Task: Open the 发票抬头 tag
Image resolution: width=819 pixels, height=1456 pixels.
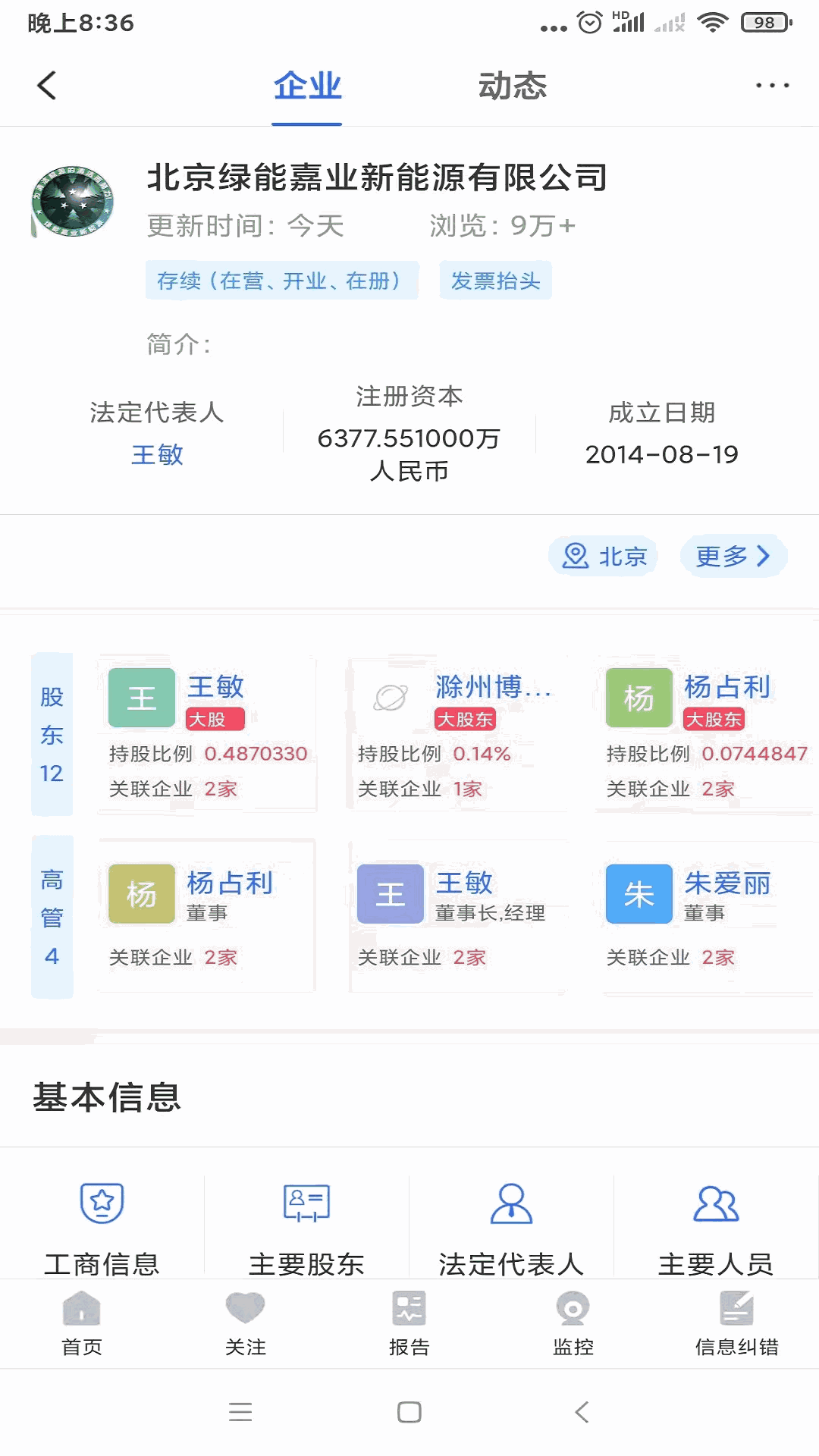Action: 495,281
